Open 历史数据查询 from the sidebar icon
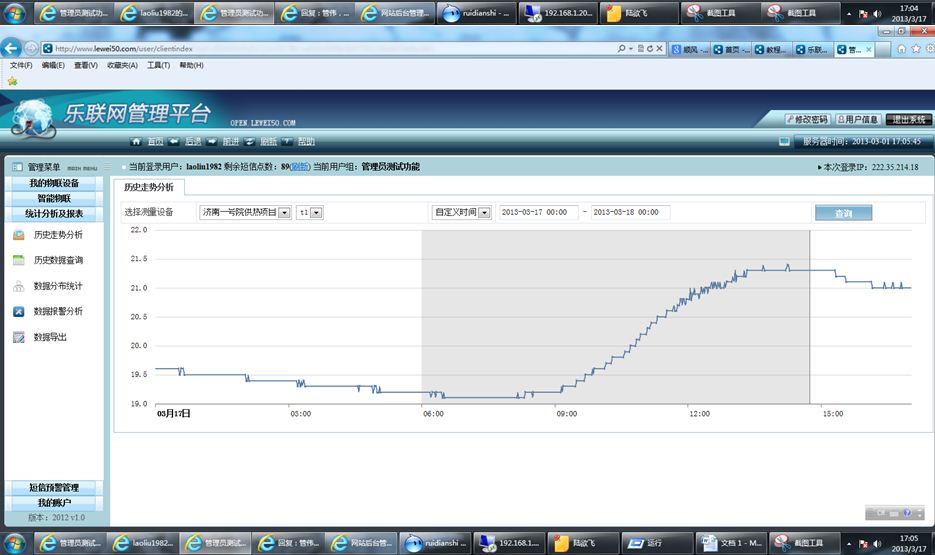 tap(19, 260)
